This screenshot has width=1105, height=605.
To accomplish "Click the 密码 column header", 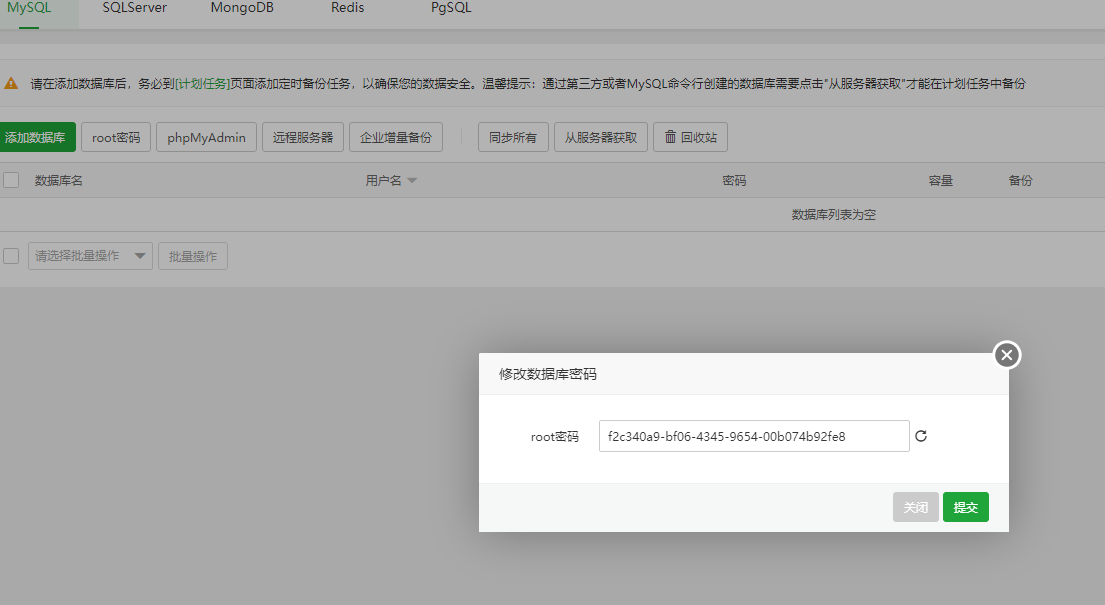I will (x=734, y=181).
